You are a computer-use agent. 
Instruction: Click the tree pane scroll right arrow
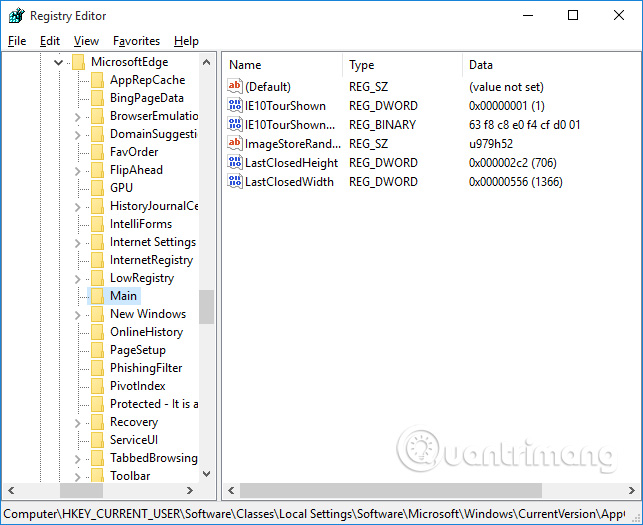189,491
